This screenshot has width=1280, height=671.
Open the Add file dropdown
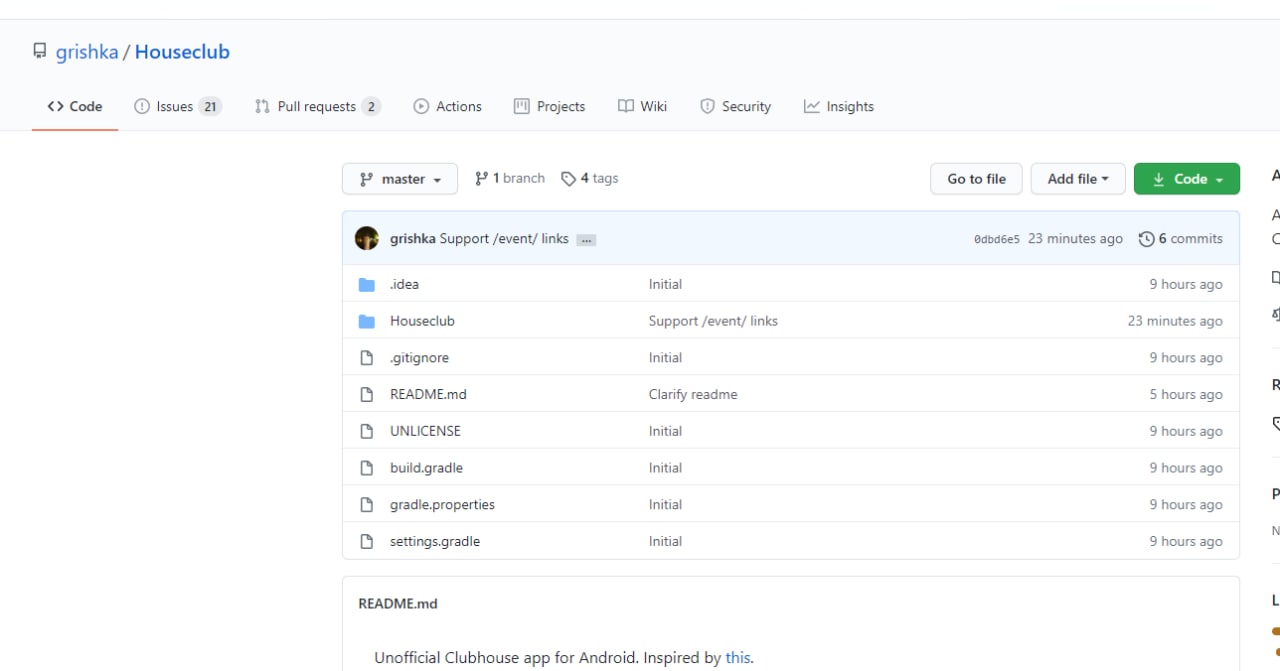click(x=1078, y=179)
